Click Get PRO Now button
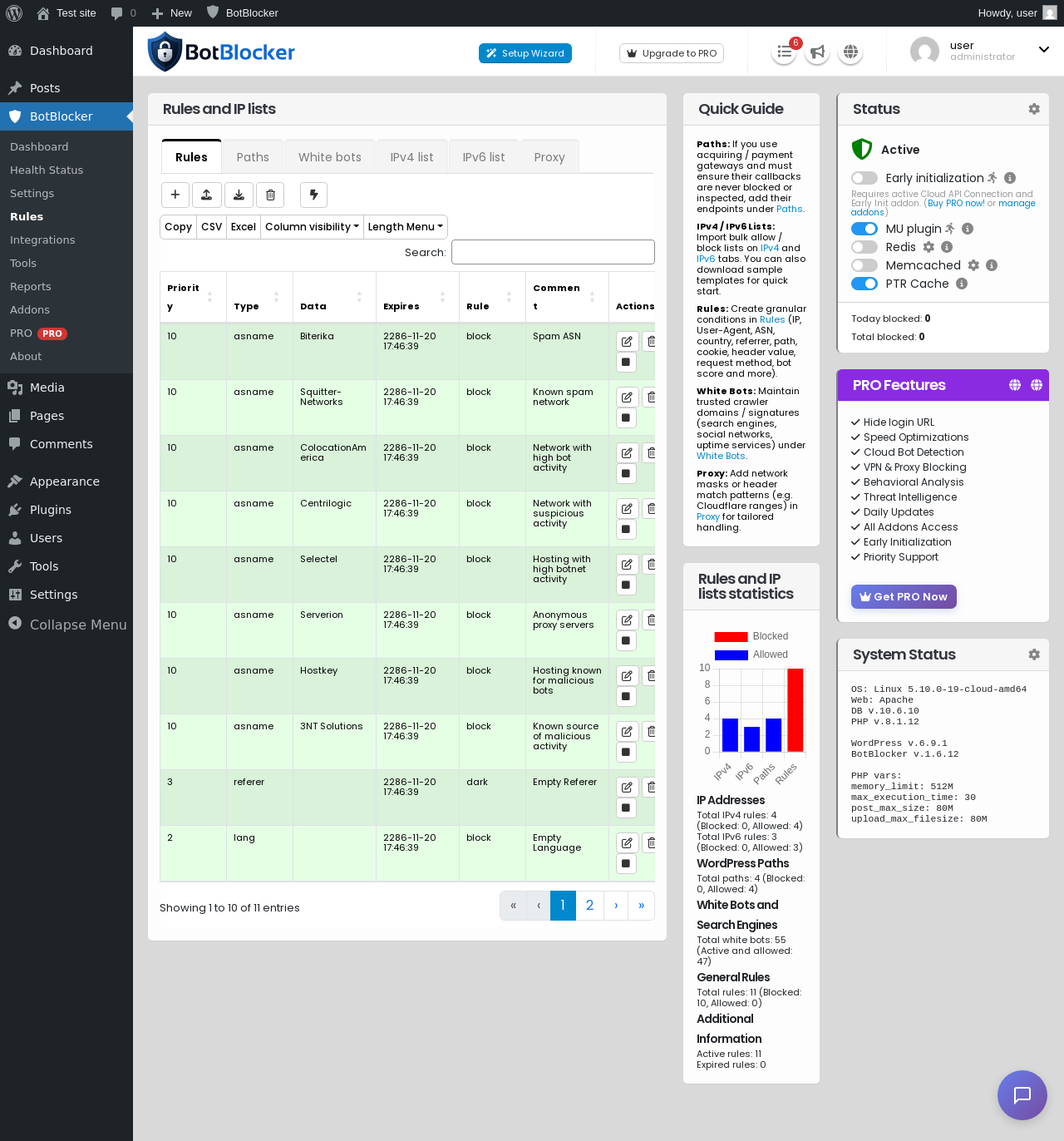The width and height of the screenshot is (1064, 1141). 904,596
